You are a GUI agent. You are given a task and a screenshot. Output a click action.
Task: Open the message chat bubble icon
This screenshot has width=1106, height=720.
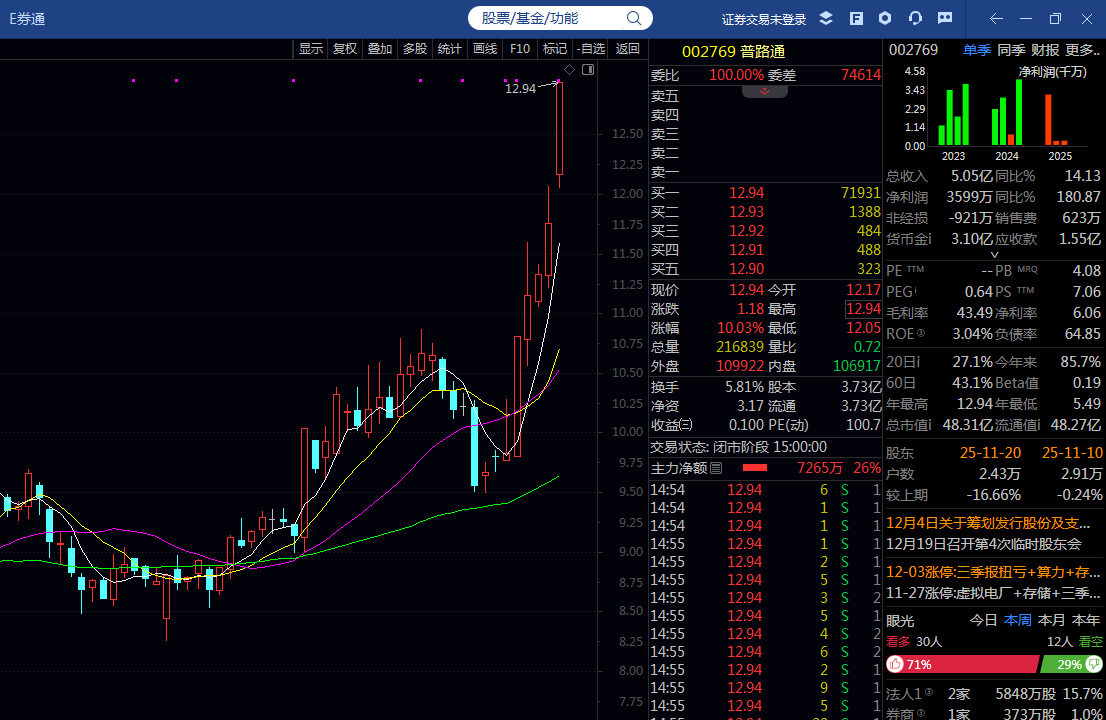click(945, 18)
